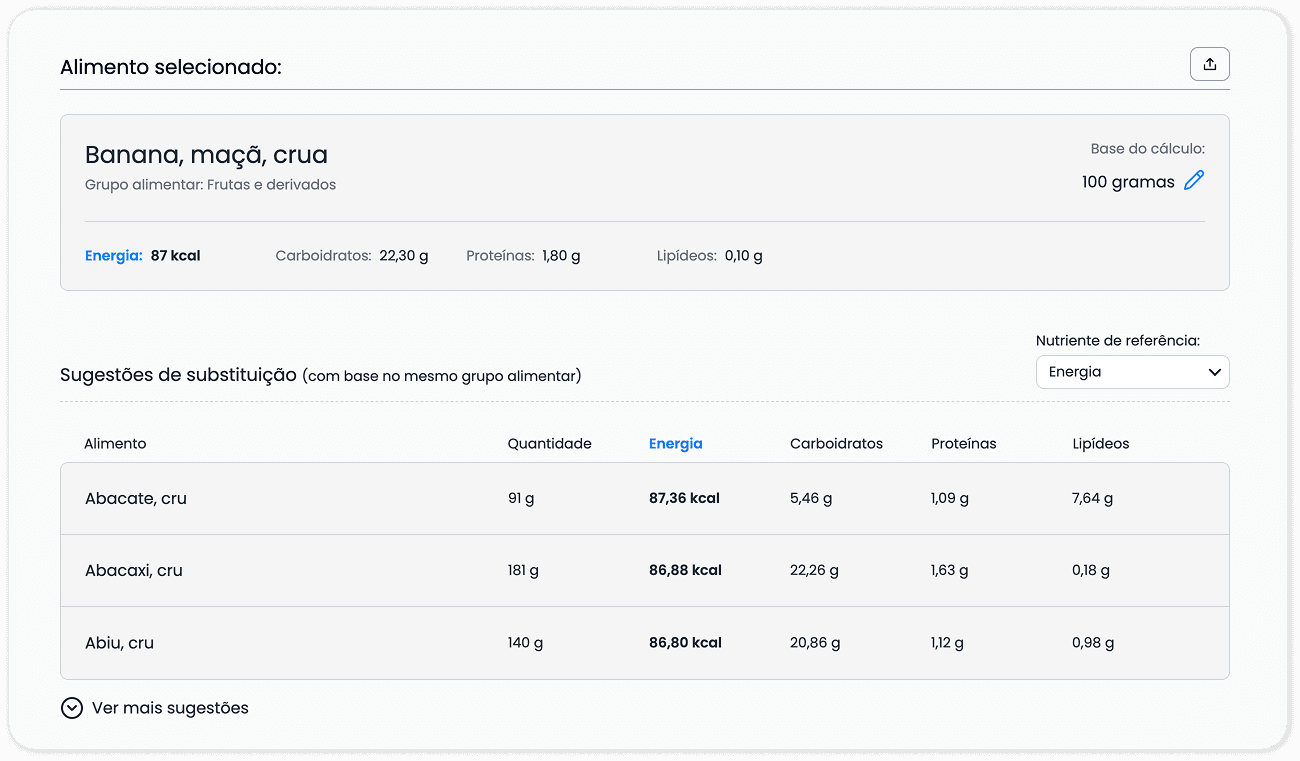Click the Quantidade column header

[549, 443]
